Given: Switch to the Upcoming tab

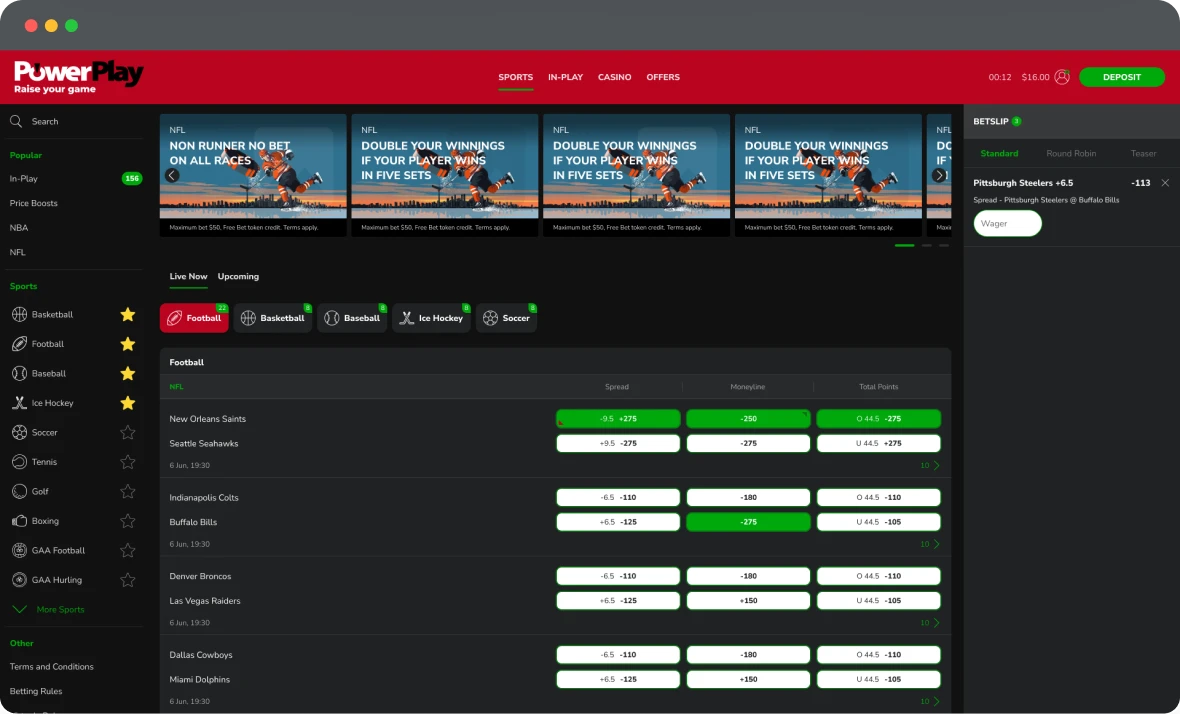Looking at the screenshot, I should pyautogui.click(x=238, y=276).
